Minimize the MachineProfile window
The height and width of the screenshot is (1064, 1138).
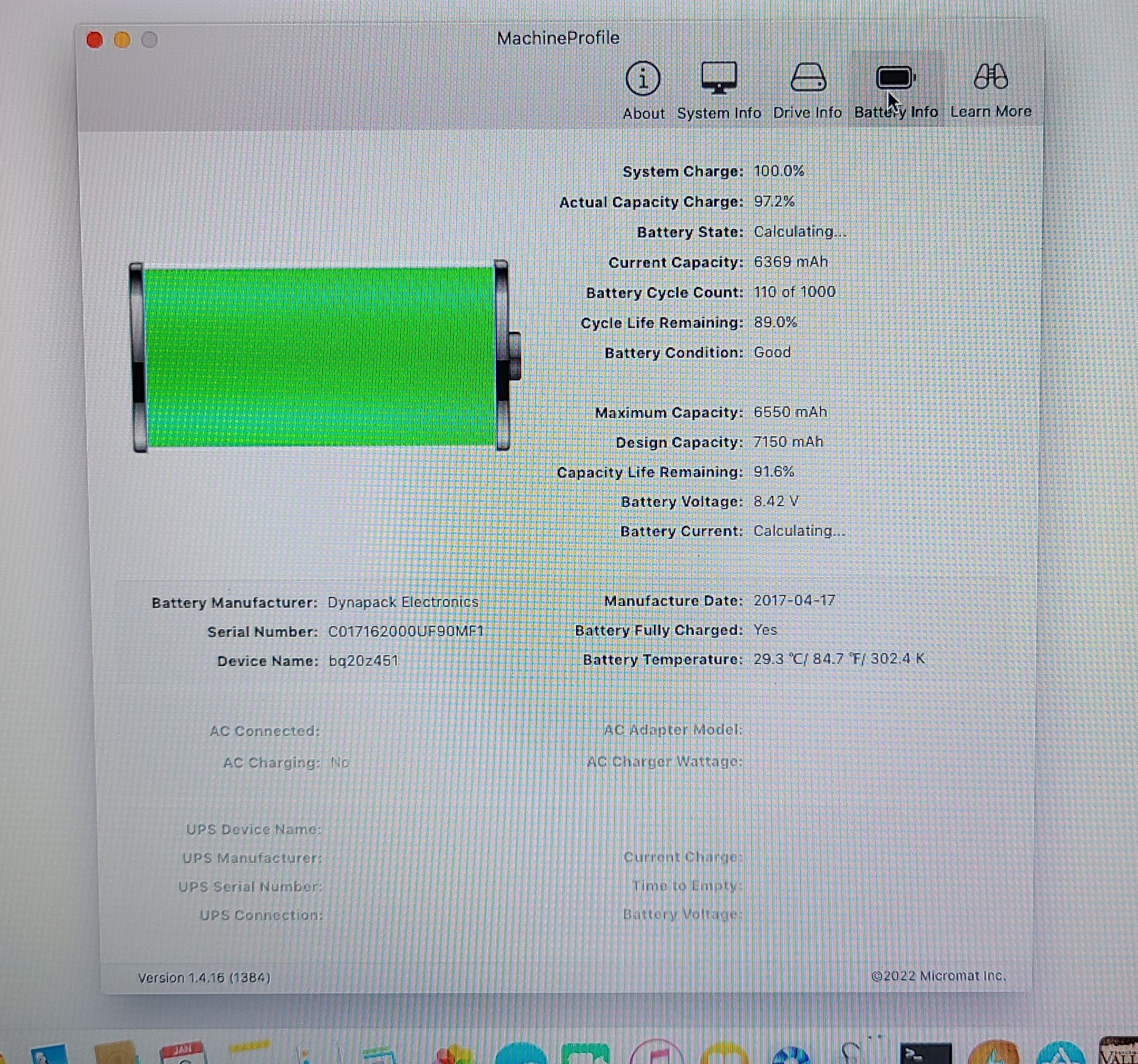(x=122, y=40)
